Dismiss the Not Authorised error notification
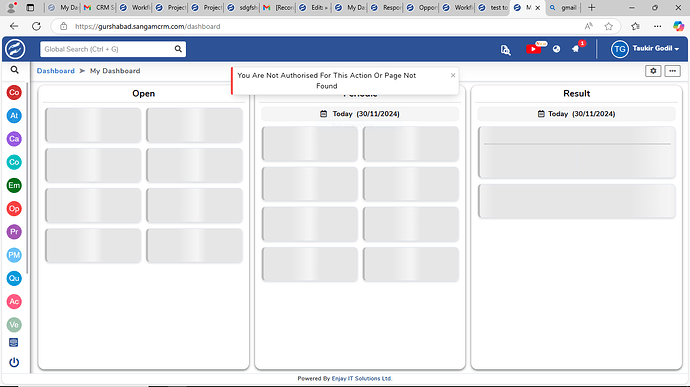690x387 pixels. (453, 75)
